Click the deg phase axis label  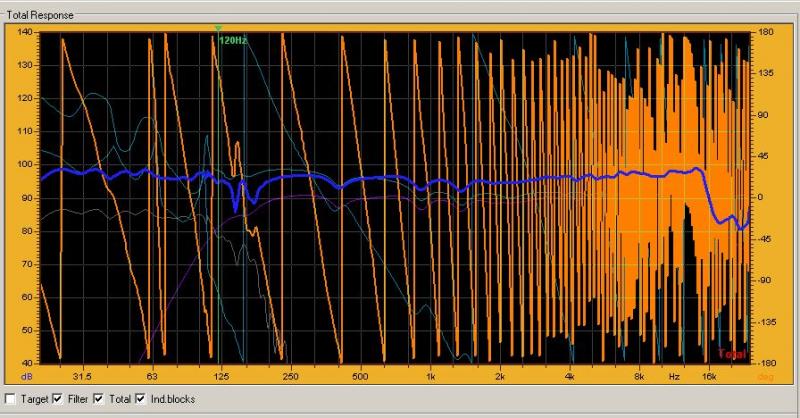coord(764,377)
